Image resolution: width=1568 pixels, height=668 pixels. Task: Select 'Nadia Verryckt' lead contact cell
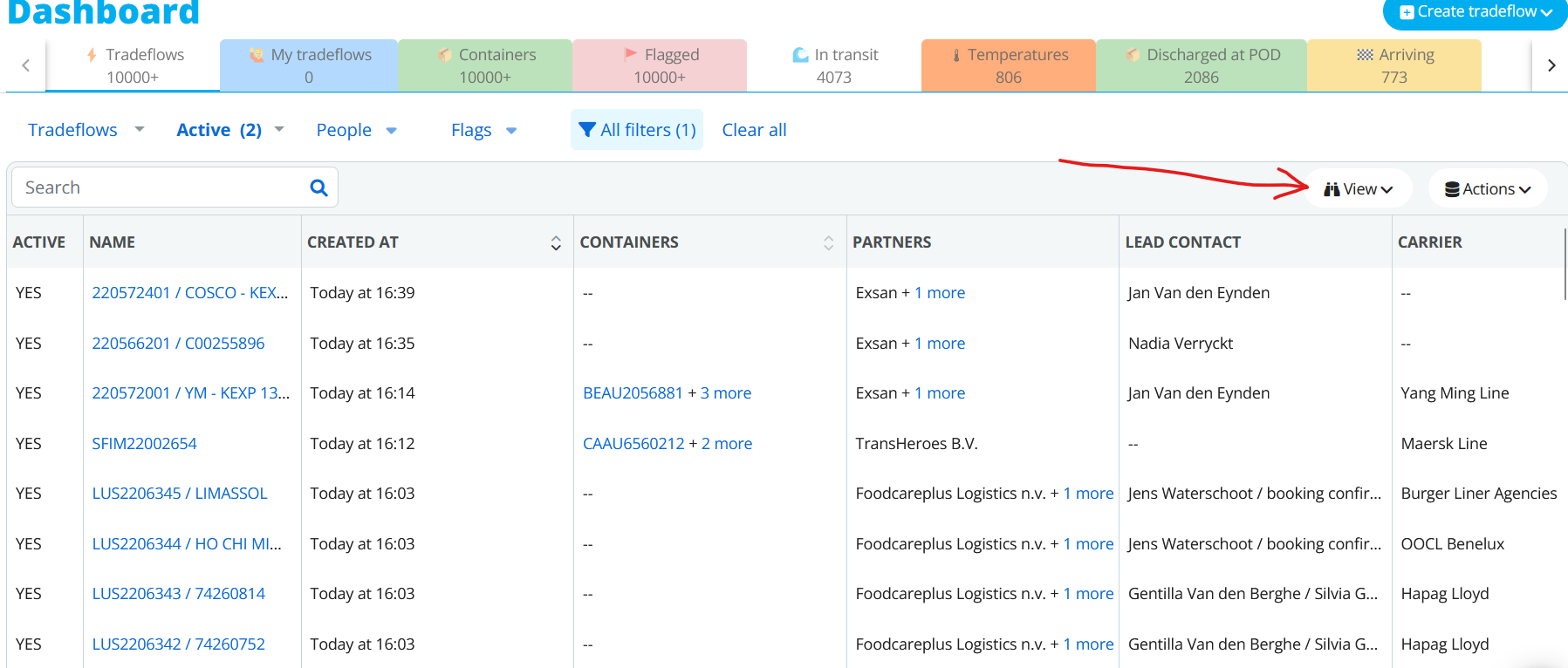1181,344
